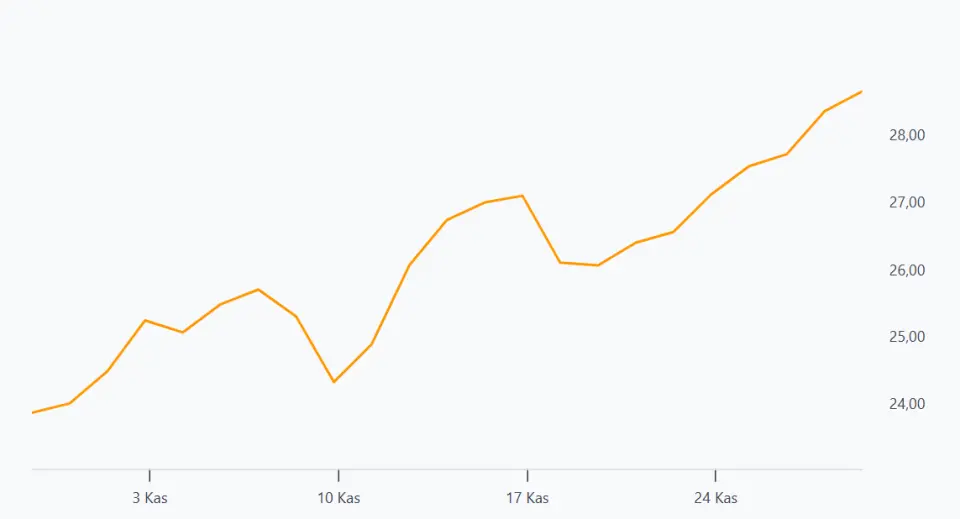The height and width of the screenshot is (519, 960).
Task: Click the "10 Kas" date label
Action: point(338,498)
